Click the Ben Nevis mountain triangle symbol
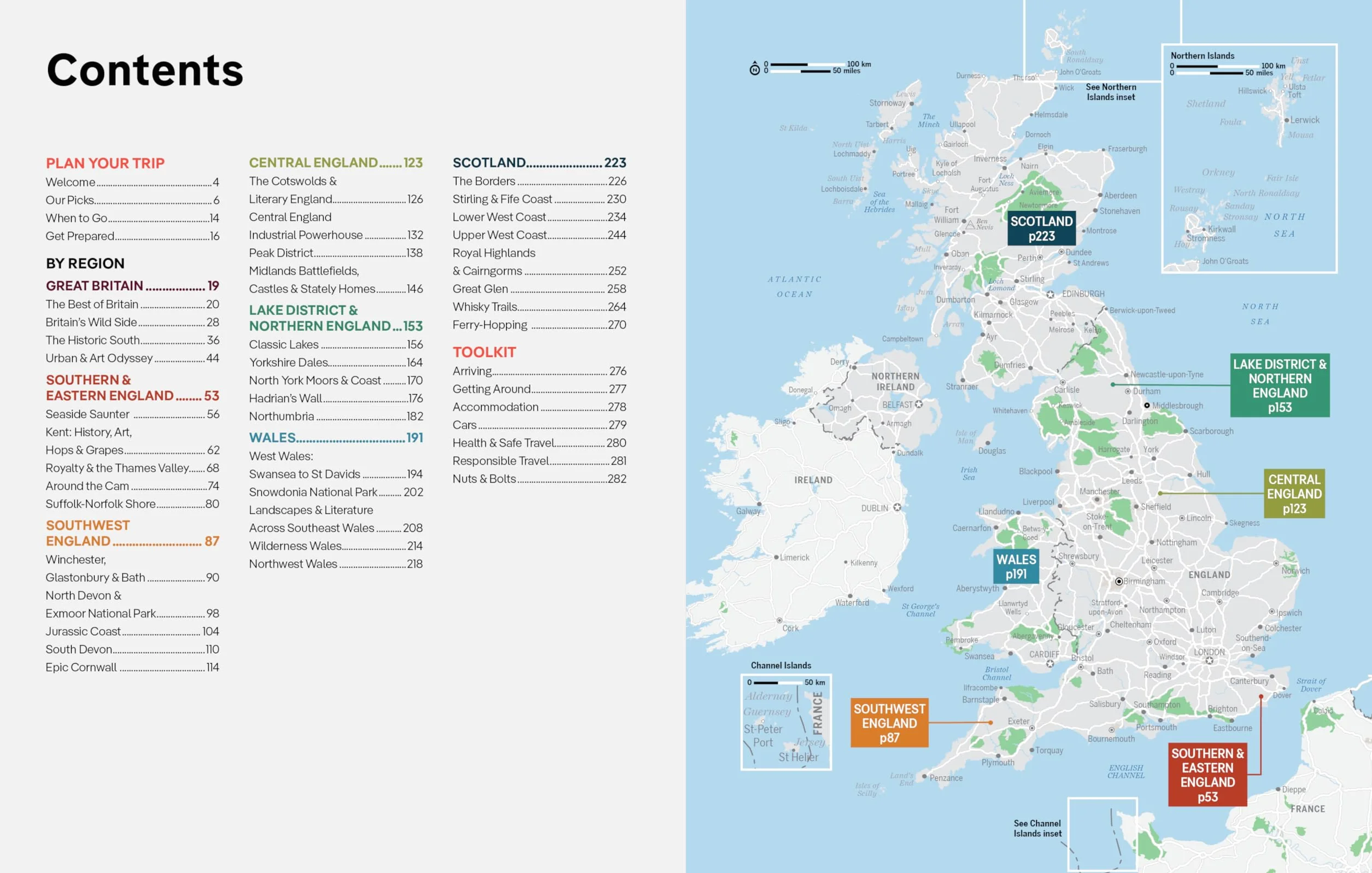This screenshot has width=1372, height=873. [x=970, y=225]
